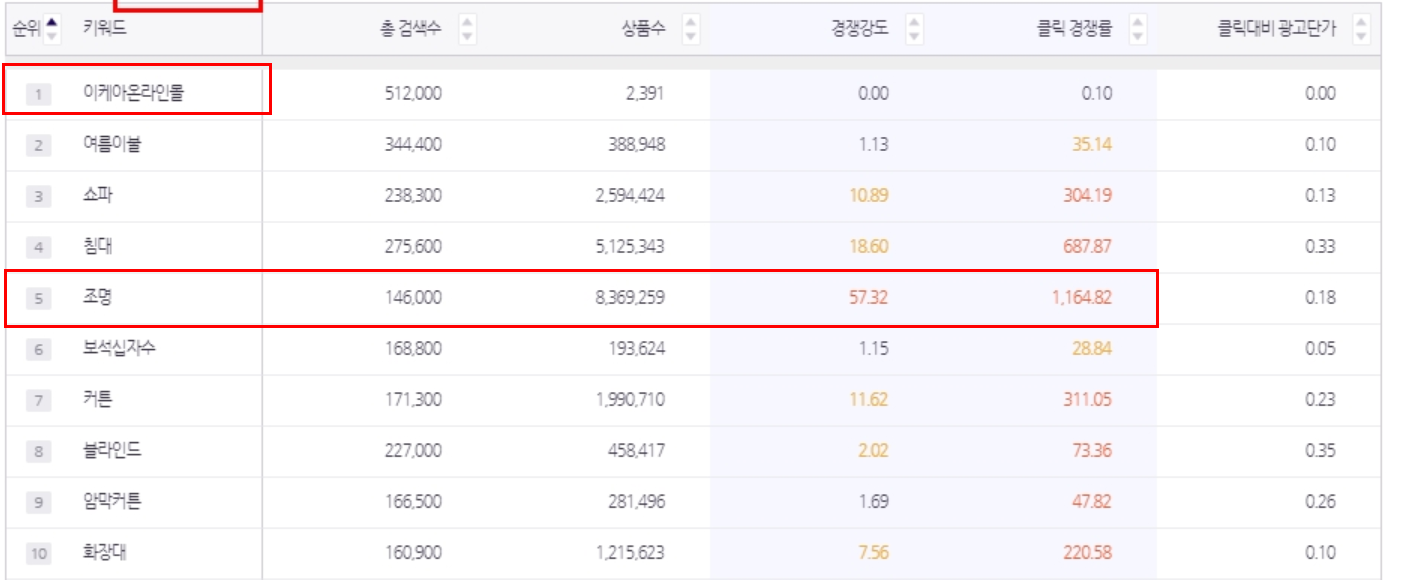
Task: Select search count 512,000
Action: pyautogui.click(x=413, y=94)
